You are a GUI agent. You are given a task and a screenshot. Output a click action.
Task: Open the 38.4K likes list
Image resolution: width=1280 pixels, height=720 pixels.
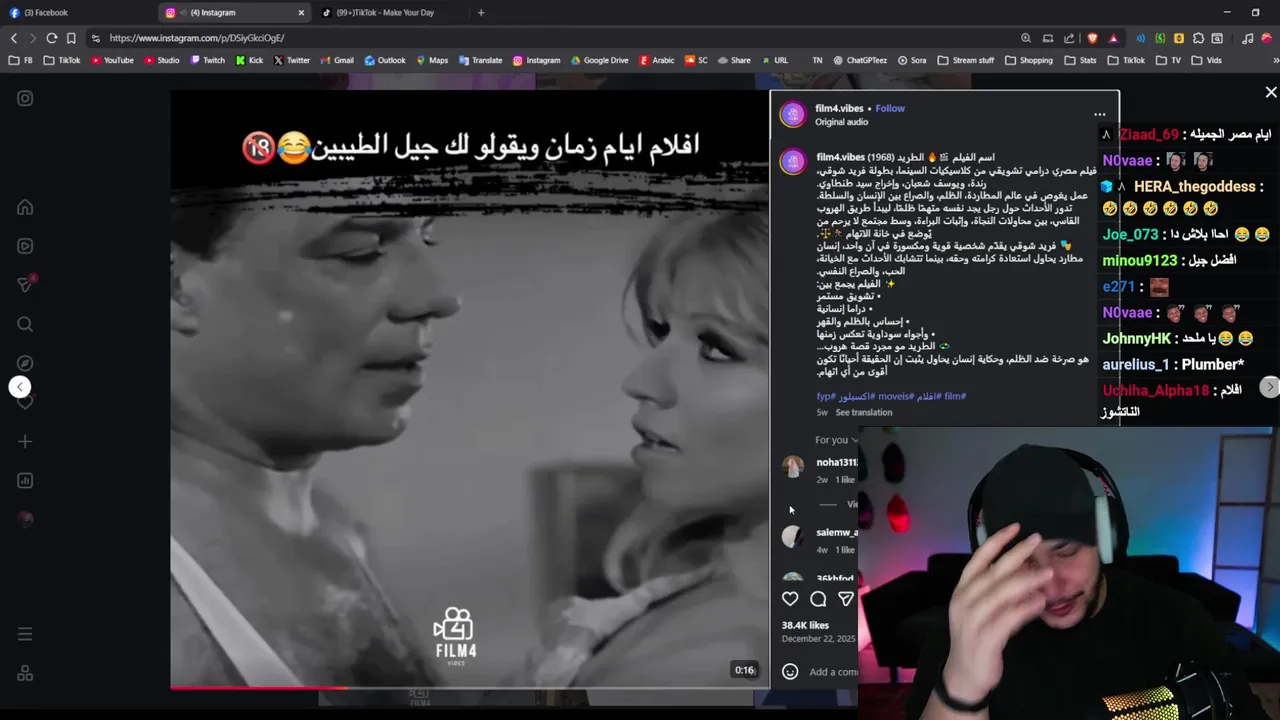(x=805, y=625)
